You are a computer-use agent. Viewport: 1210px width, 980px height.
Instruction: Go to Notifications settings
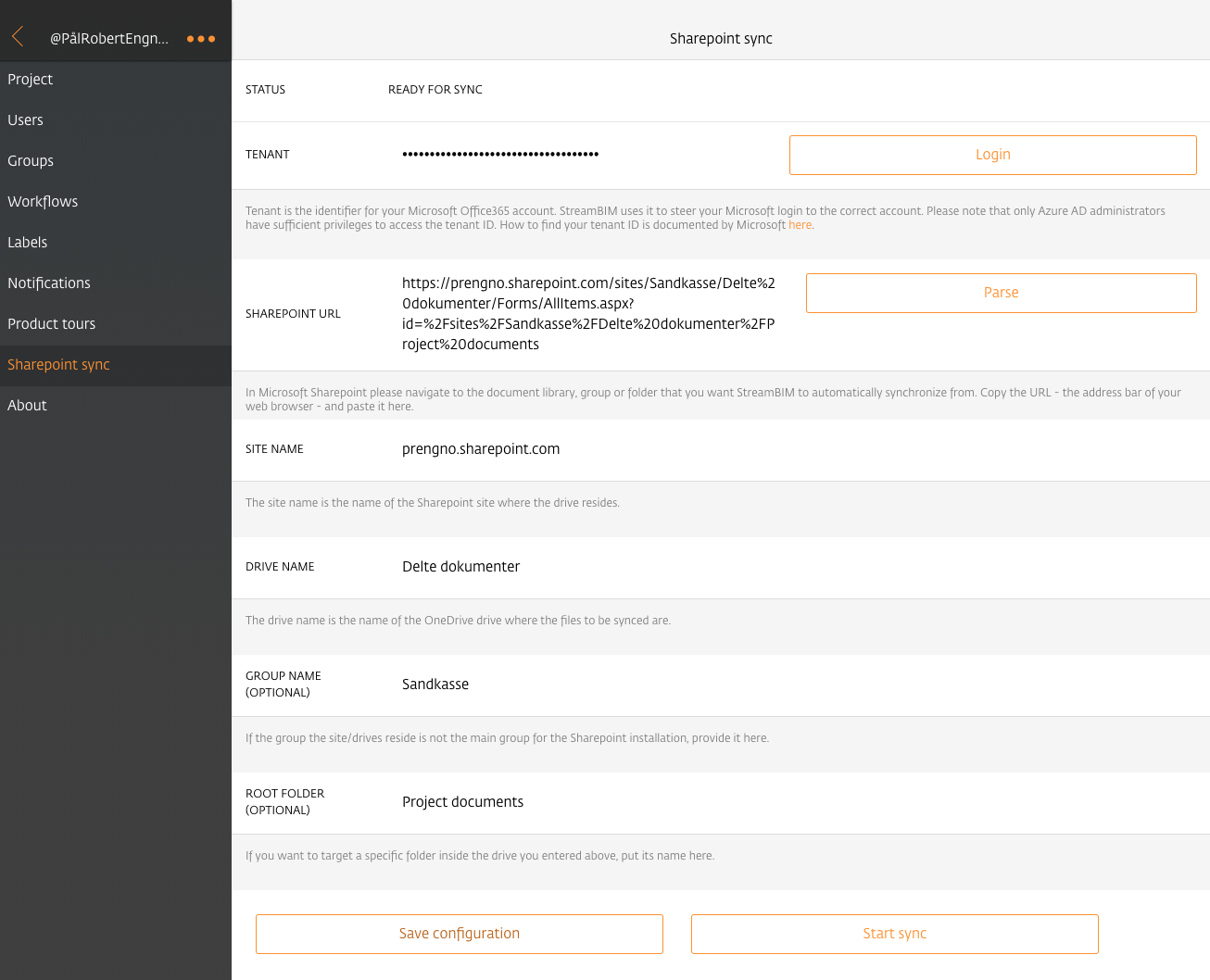click(x=116, y=283)
